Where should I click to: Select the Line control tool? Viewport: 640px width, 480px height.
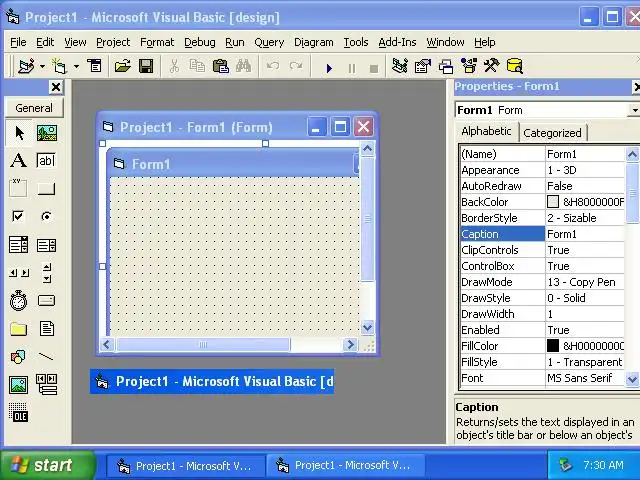point(47,357)
